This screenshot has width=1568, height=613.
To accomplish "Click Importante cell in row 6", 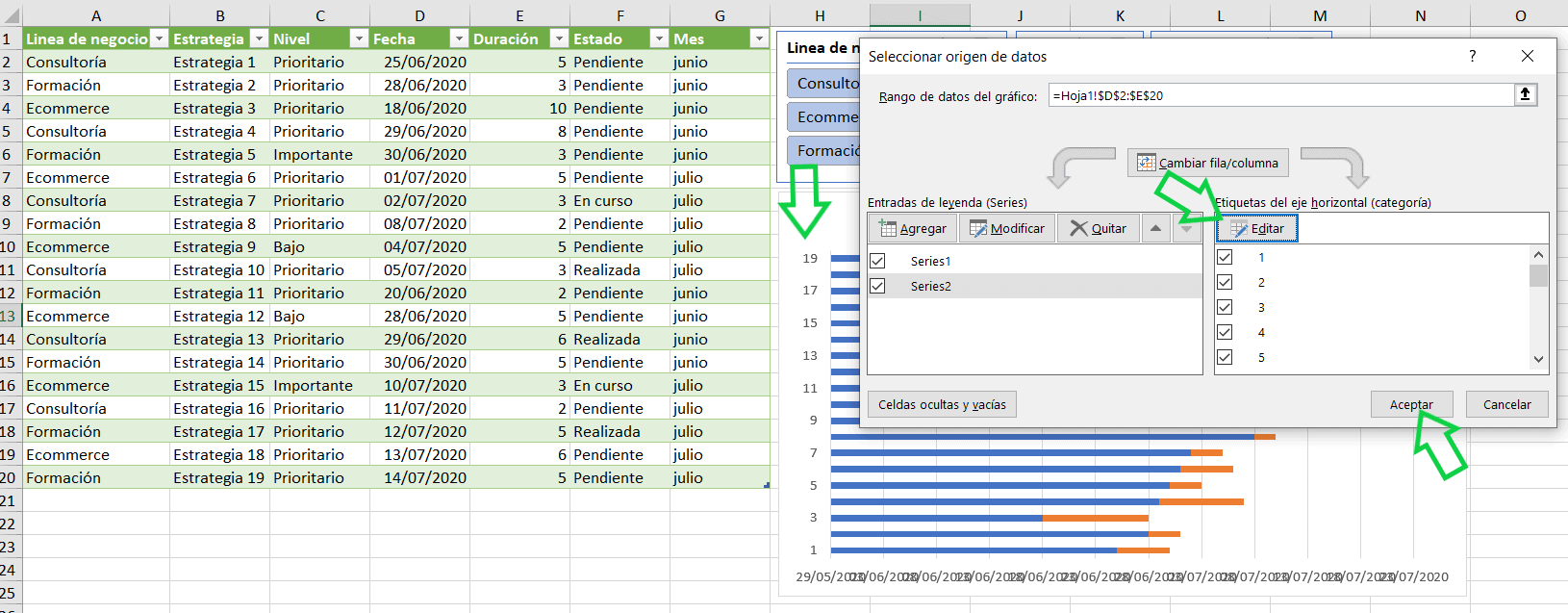I will click(319, 154).
